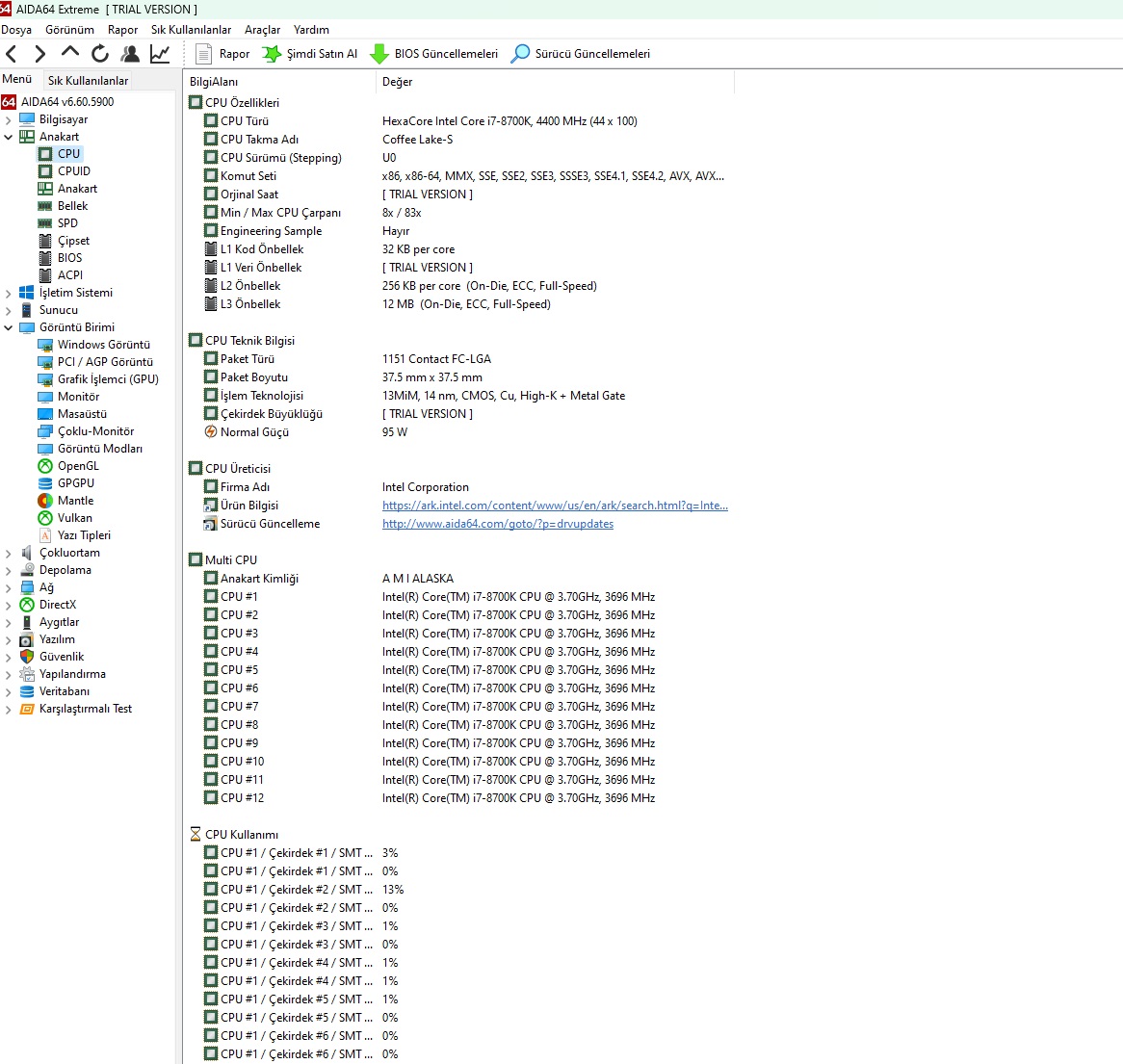
Task: Switch to the Menü tab
Action: [x=17, y=80]
